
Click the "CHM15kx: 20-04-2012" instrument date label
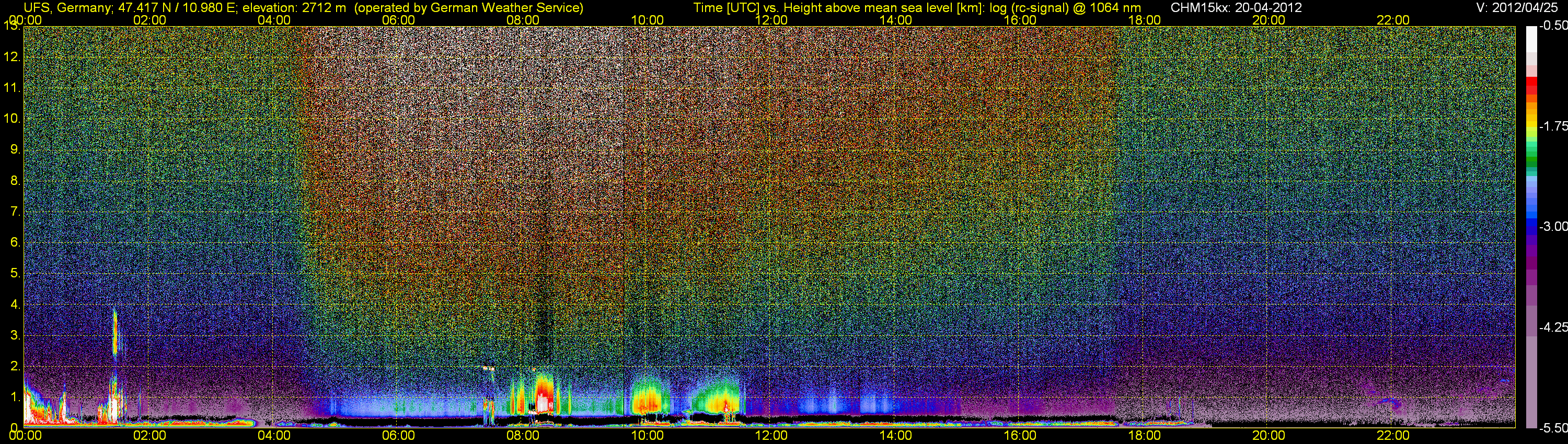[x=1236, y=7]
